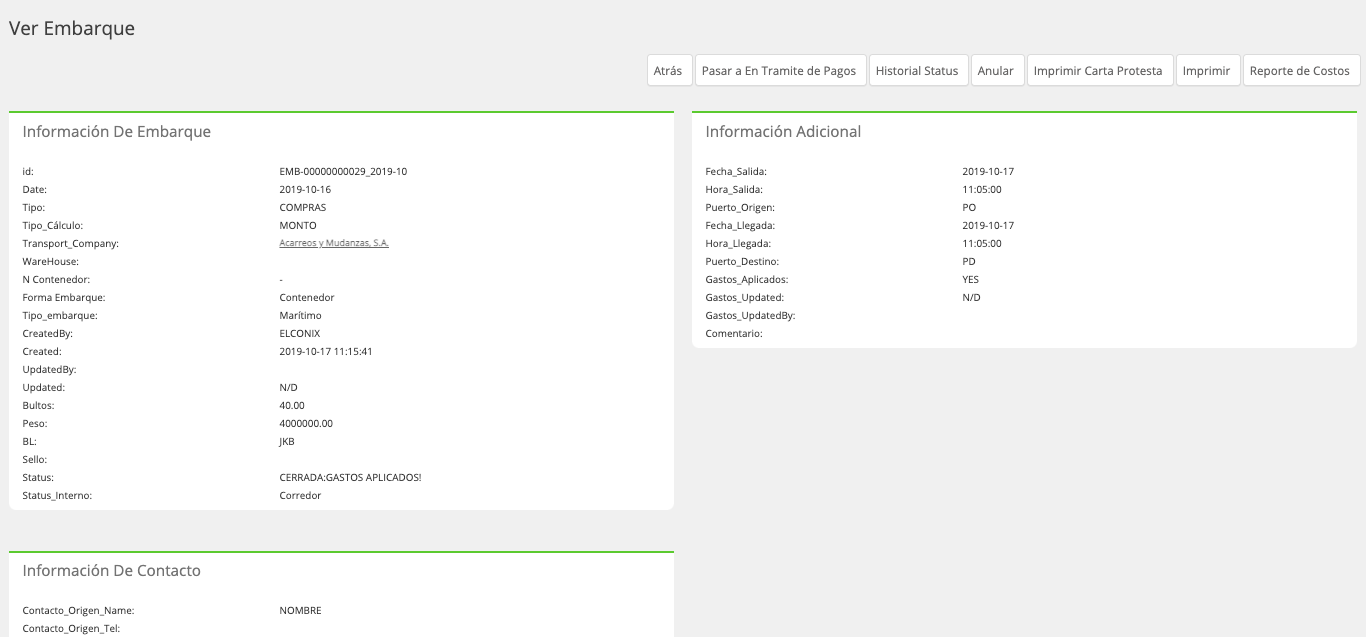Click the Tipo_Cálculo value MONTO
This screenshot has width=1366, height=637.
298,225
